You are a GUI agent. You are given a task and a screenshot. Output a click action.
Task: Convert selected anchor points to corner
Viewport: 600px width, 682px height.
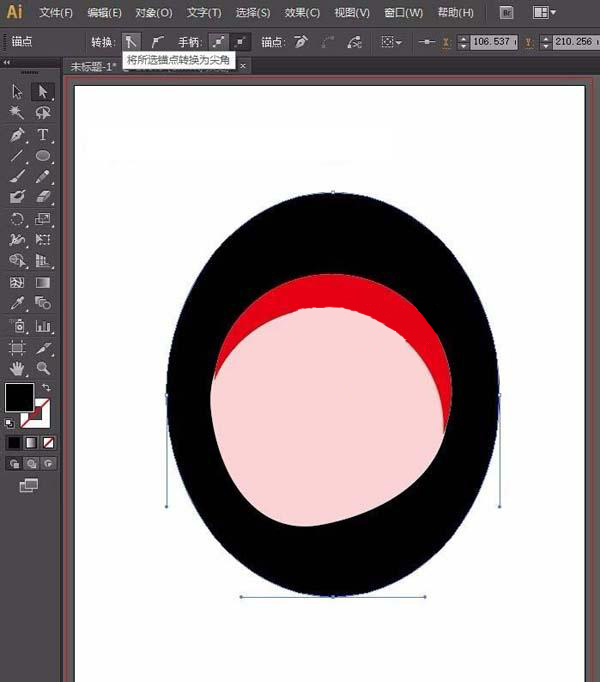click(x=132, y=42)
